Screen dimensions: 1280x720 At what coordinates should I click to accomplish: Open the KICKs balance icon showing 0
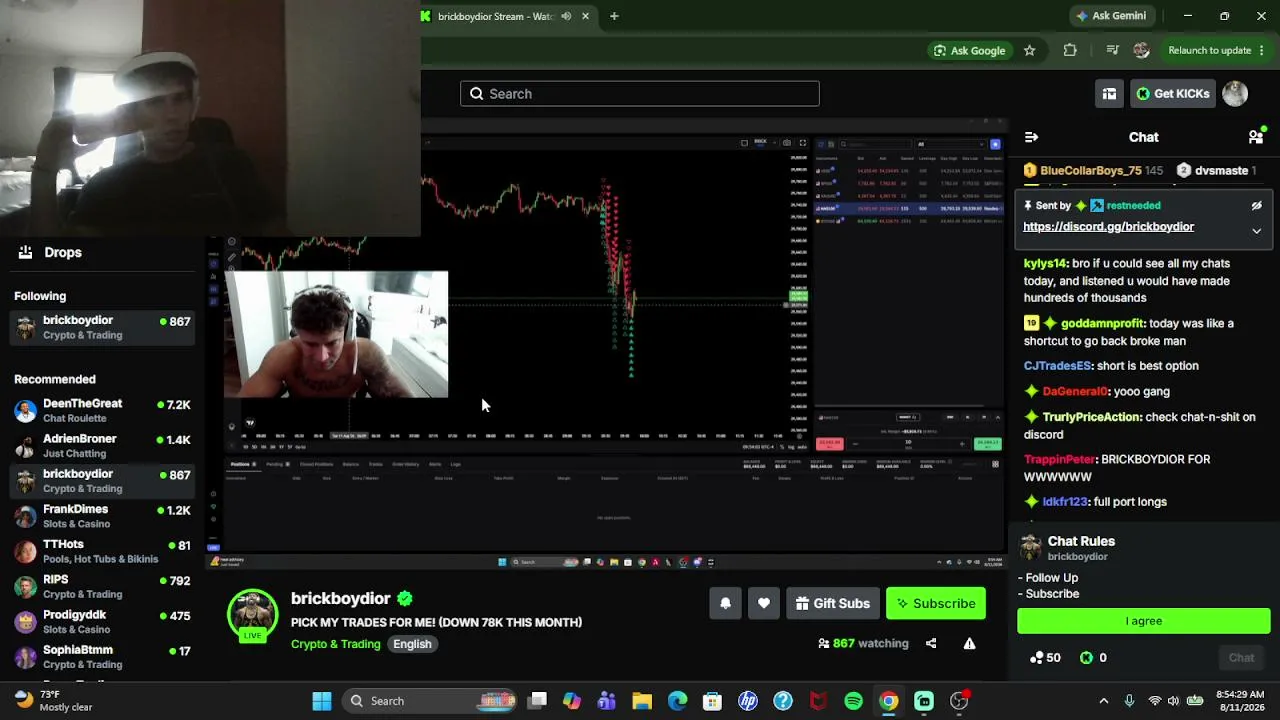coord(1092,658)
